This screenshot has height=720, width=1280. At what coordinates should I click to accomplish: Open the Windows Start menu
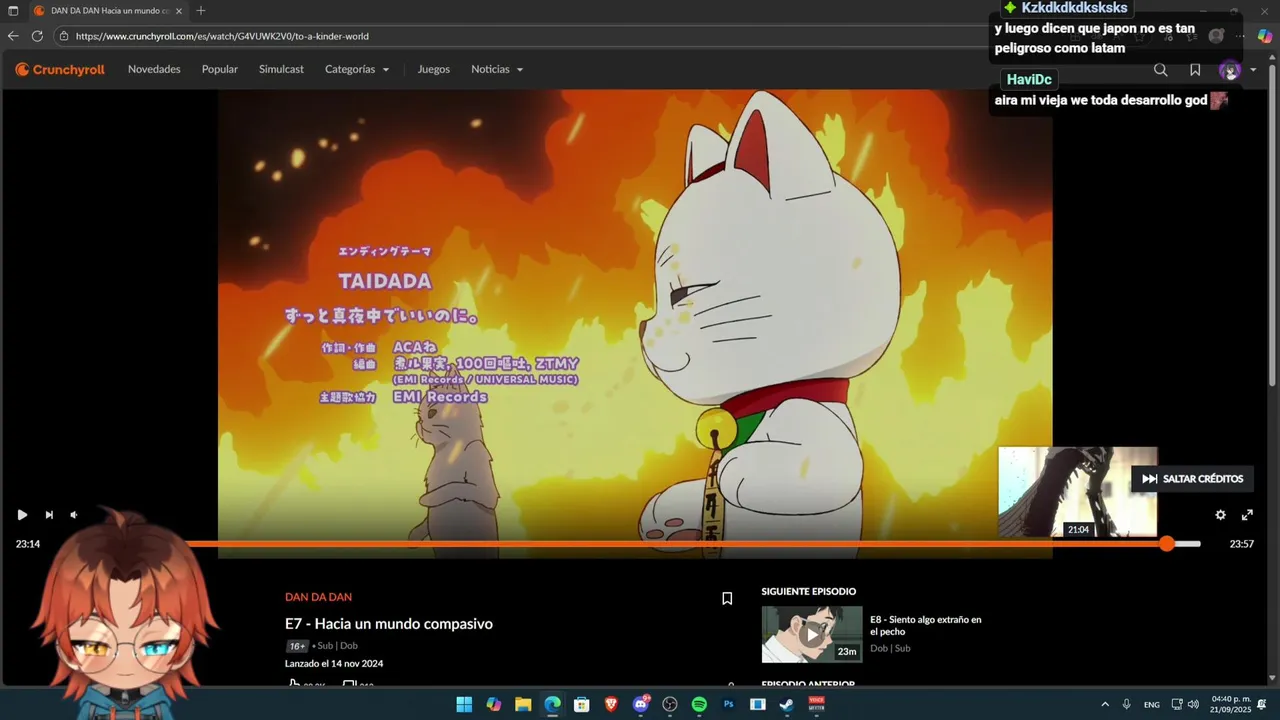(464, 704)
